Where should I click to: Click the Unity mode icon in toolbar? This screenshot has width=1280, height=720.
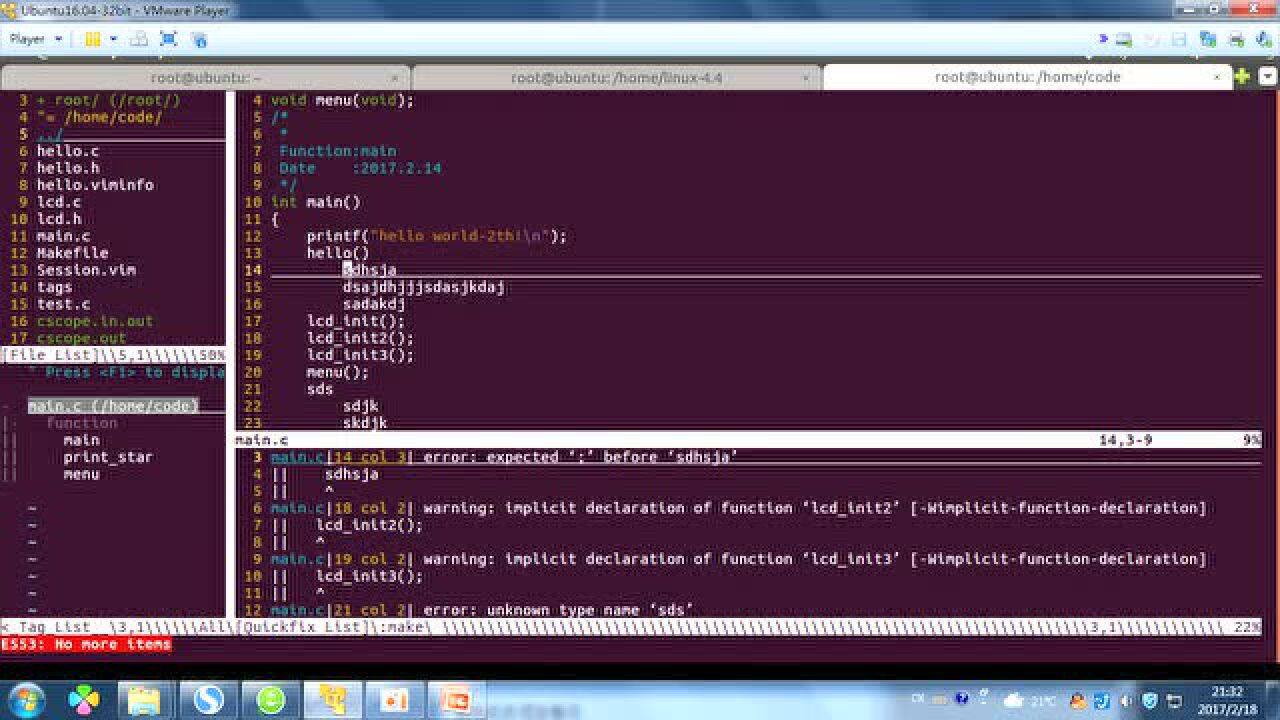[x=199, y=39]
